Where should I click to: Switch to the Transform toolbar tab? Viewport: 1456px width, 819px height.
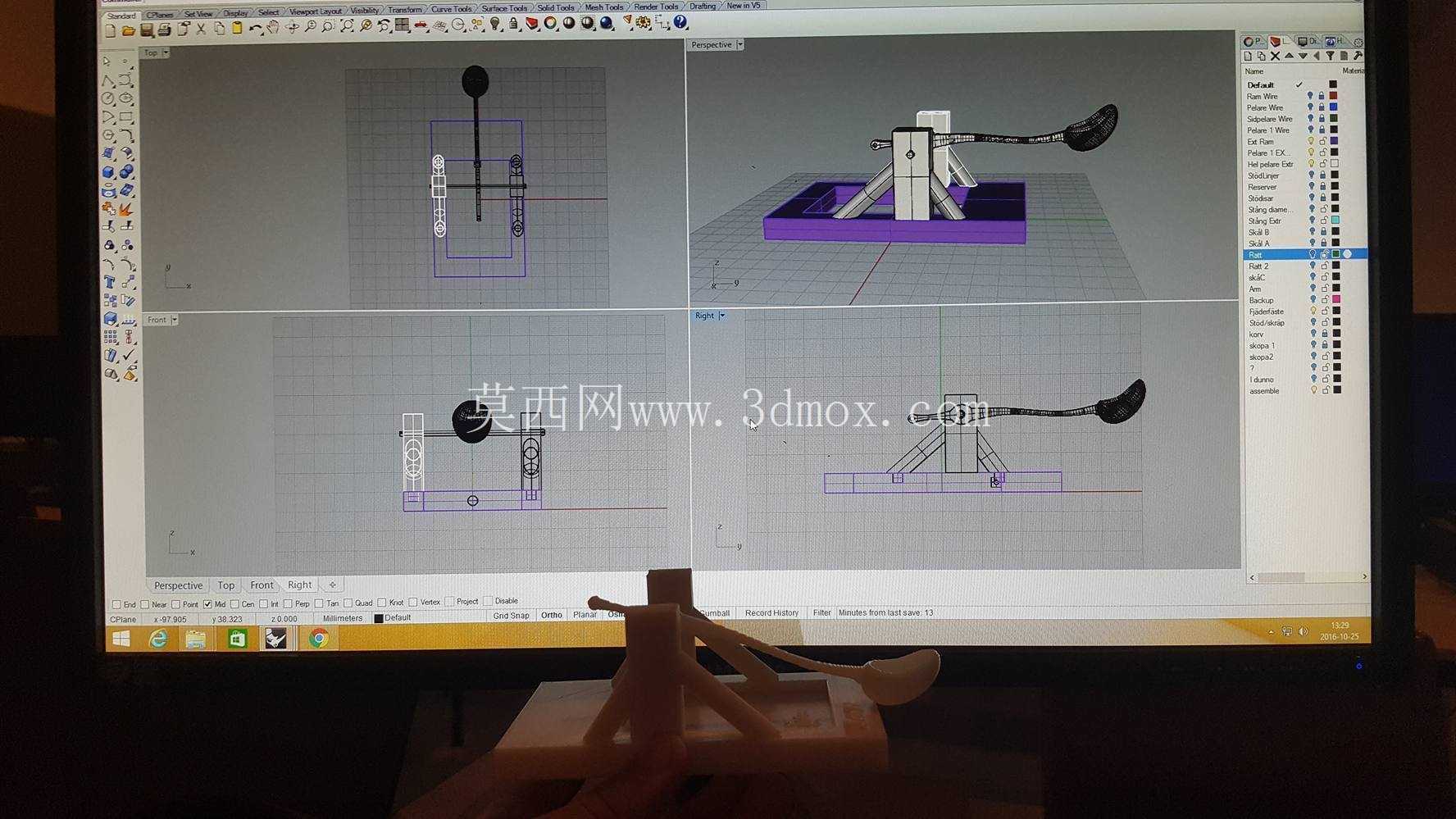click(404, 10)
